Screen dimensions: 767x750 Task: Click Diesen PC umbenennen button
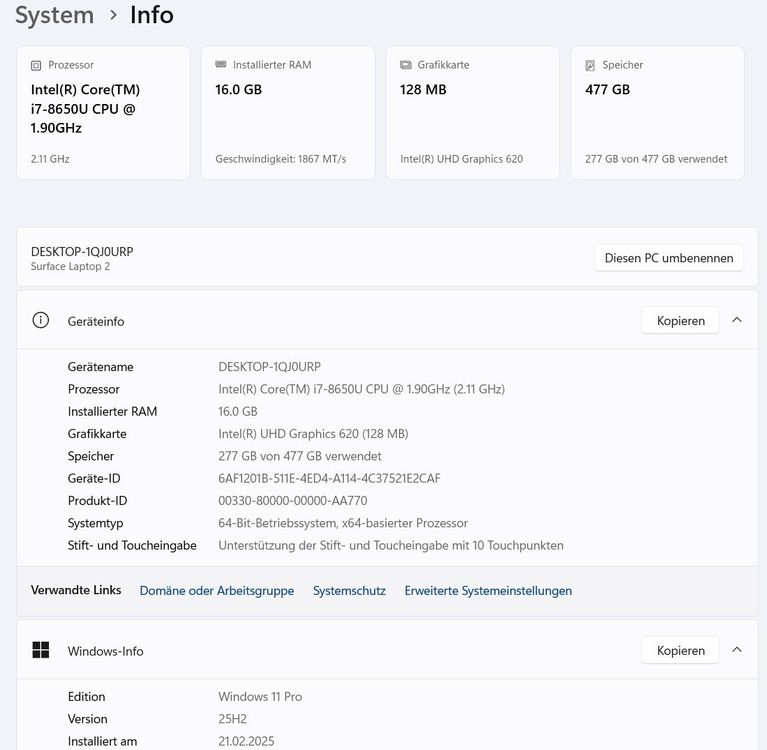pyautogui.click(x=669, y=258)
